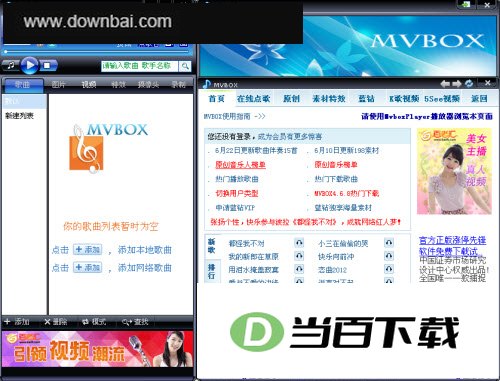The height and width of the screenshot is (381, 500).
Task: Select the 新歌 side tab
Action: [x=212, y=246]
